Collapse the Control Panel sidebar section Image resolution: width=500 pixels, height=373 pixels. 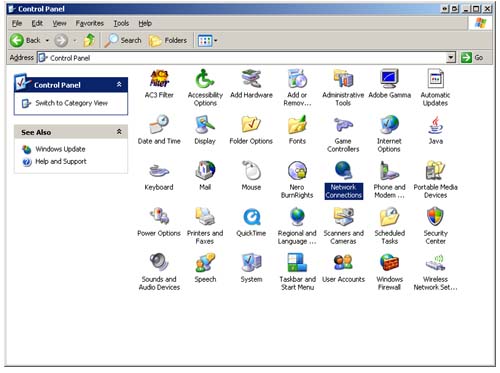(119, 84)
